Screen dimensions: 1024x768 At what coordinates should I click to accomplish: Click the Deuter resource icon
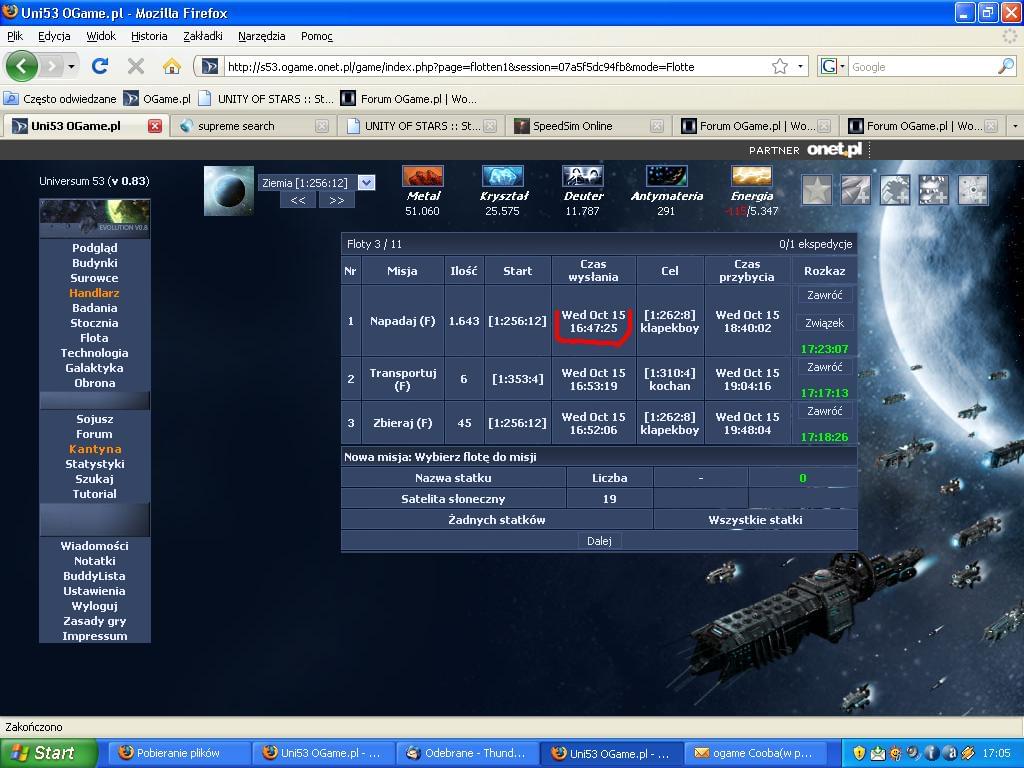point(582,177)
